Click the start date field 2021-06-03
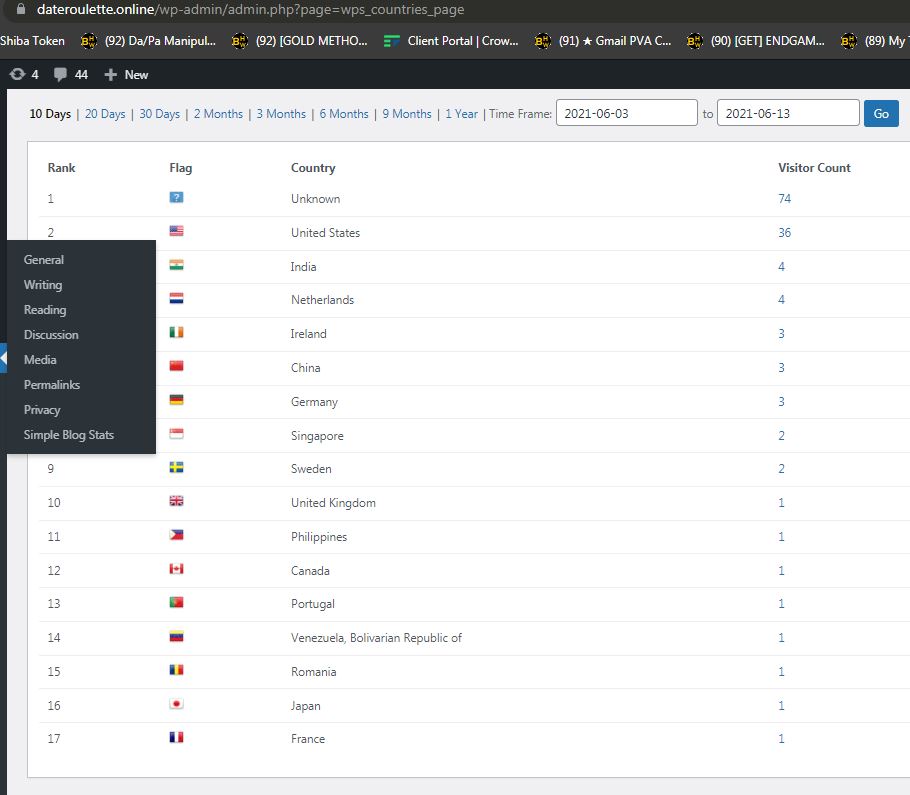Screen dimensions: 910x795 [626, 113]
